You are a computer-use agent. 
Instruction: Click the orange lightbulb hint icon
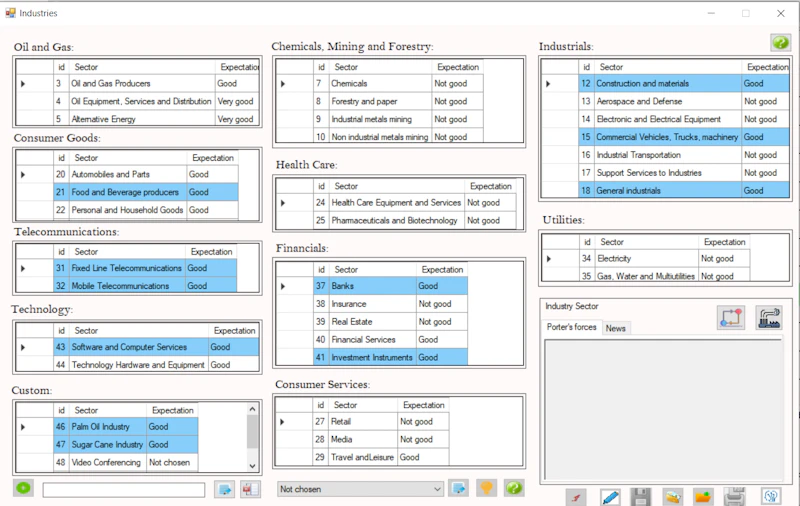click(x=486, y=488)
